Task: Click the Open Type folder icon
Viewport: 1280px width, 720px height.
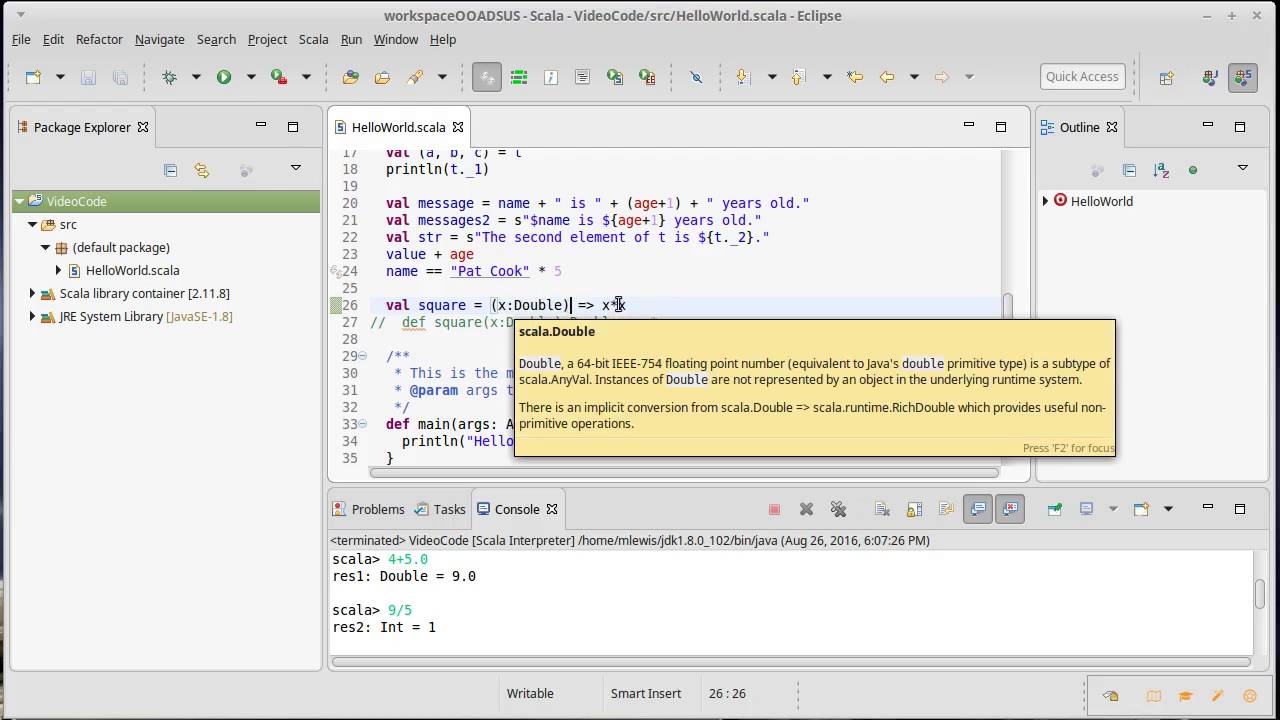Action: click(x=350, y=77)
